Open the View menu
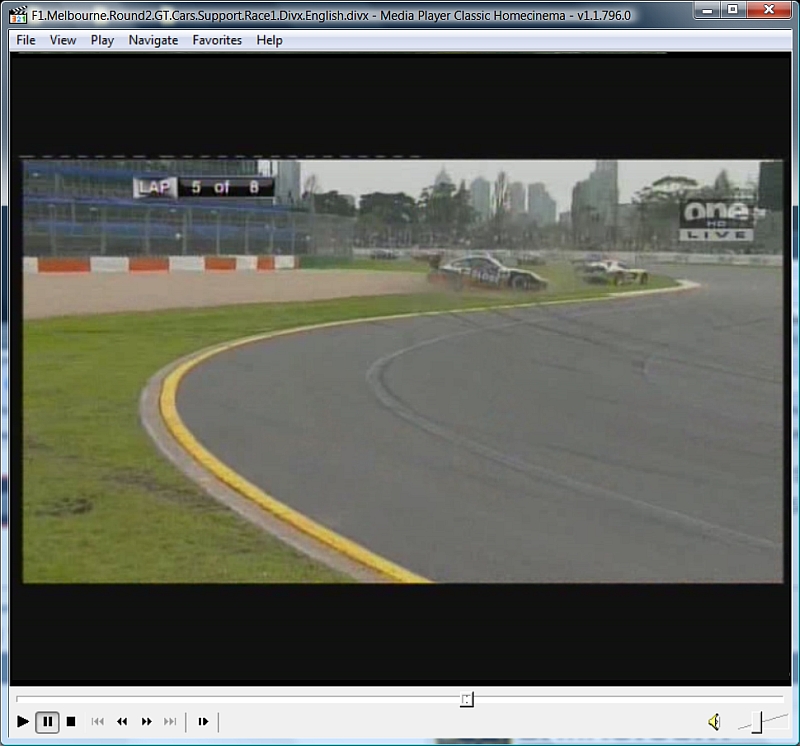The width and height of the screenshot is (800, 746). 63,40
